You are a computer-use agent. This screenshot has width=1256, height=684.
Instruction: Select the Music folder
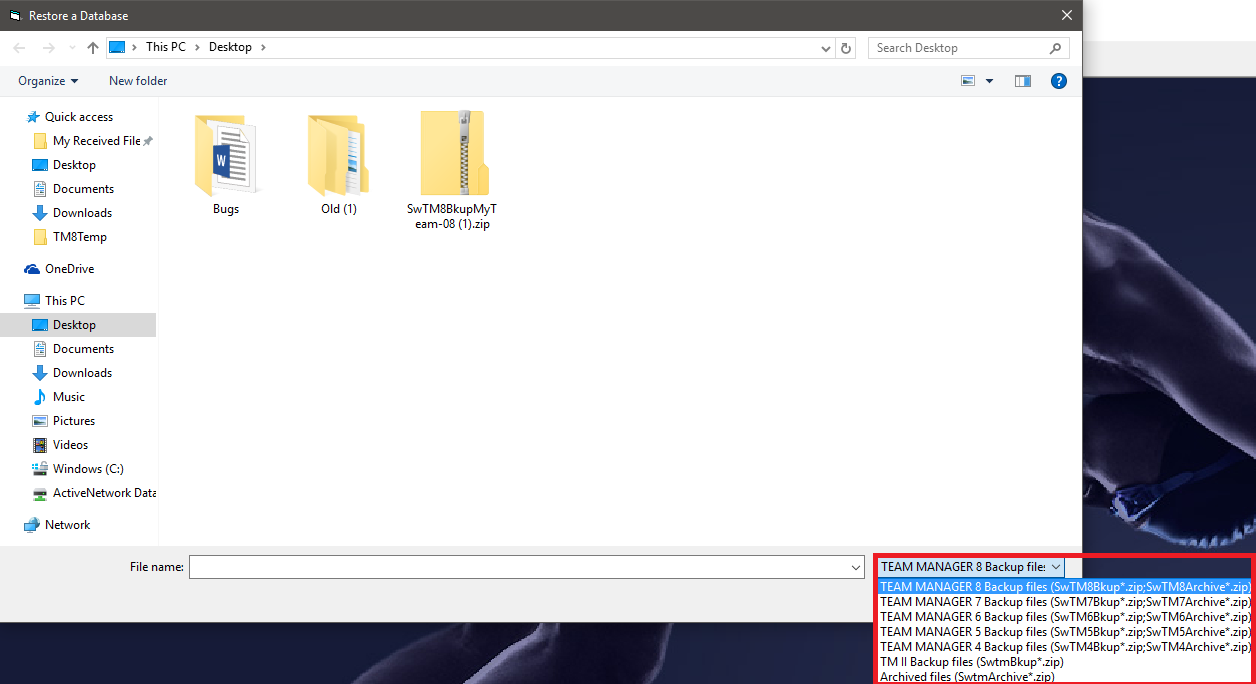pos(68,397)
